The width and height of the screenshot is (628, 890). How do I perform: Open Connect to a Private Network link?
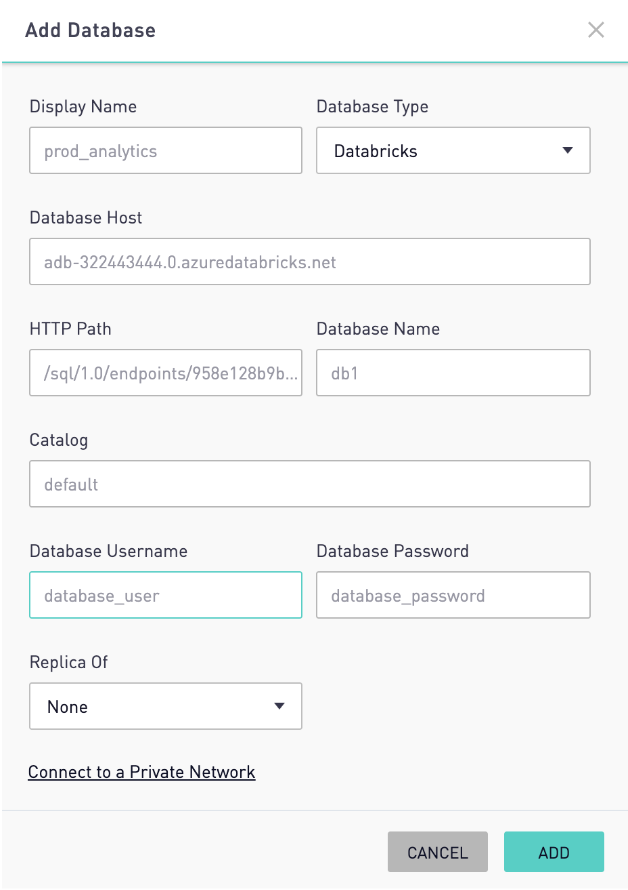(142, 772)
